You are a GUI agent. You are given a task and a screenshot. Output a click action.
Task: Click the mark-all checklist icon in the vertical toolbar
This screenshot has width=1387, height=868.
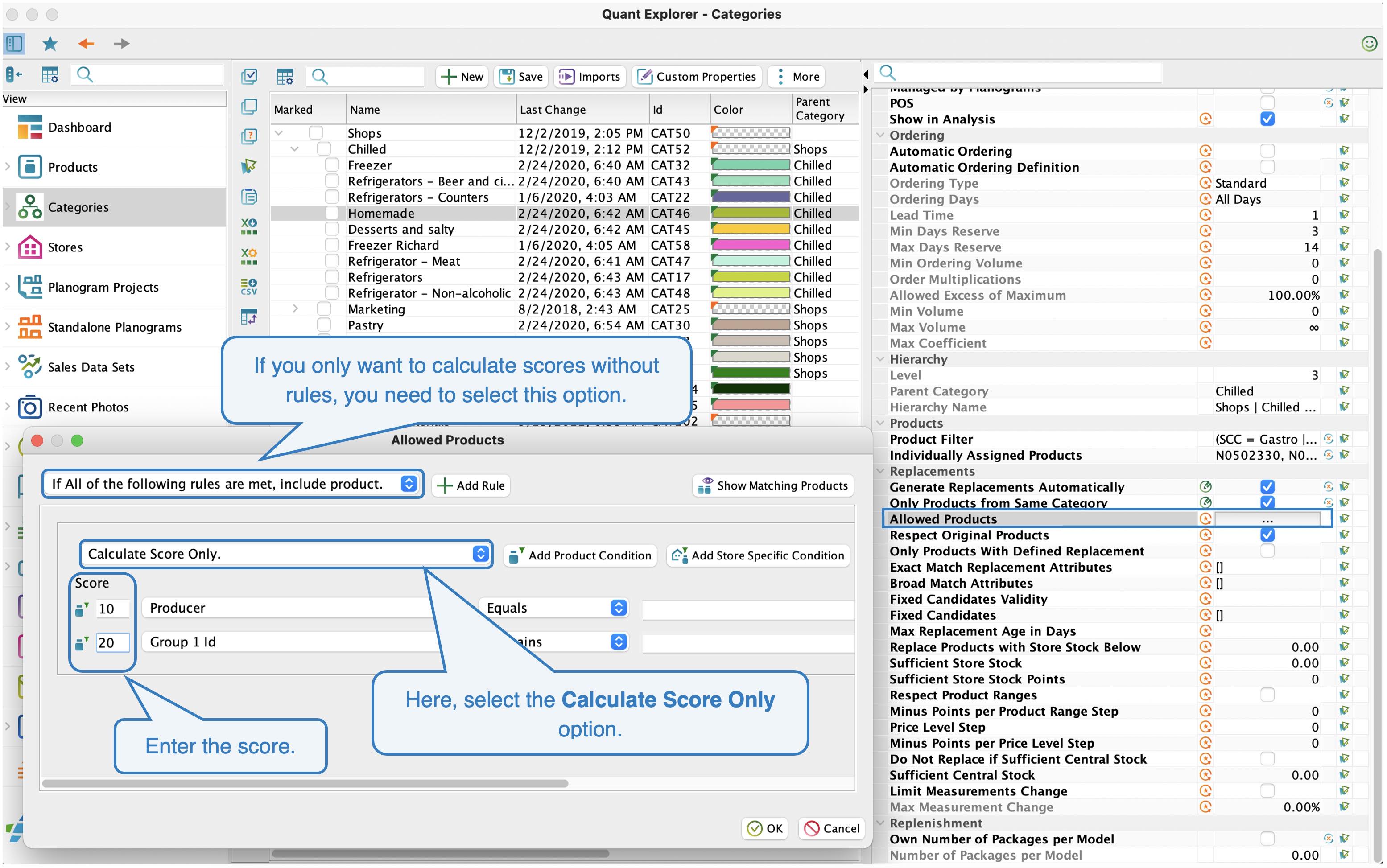pyautogui.click(x=249, y=76)
